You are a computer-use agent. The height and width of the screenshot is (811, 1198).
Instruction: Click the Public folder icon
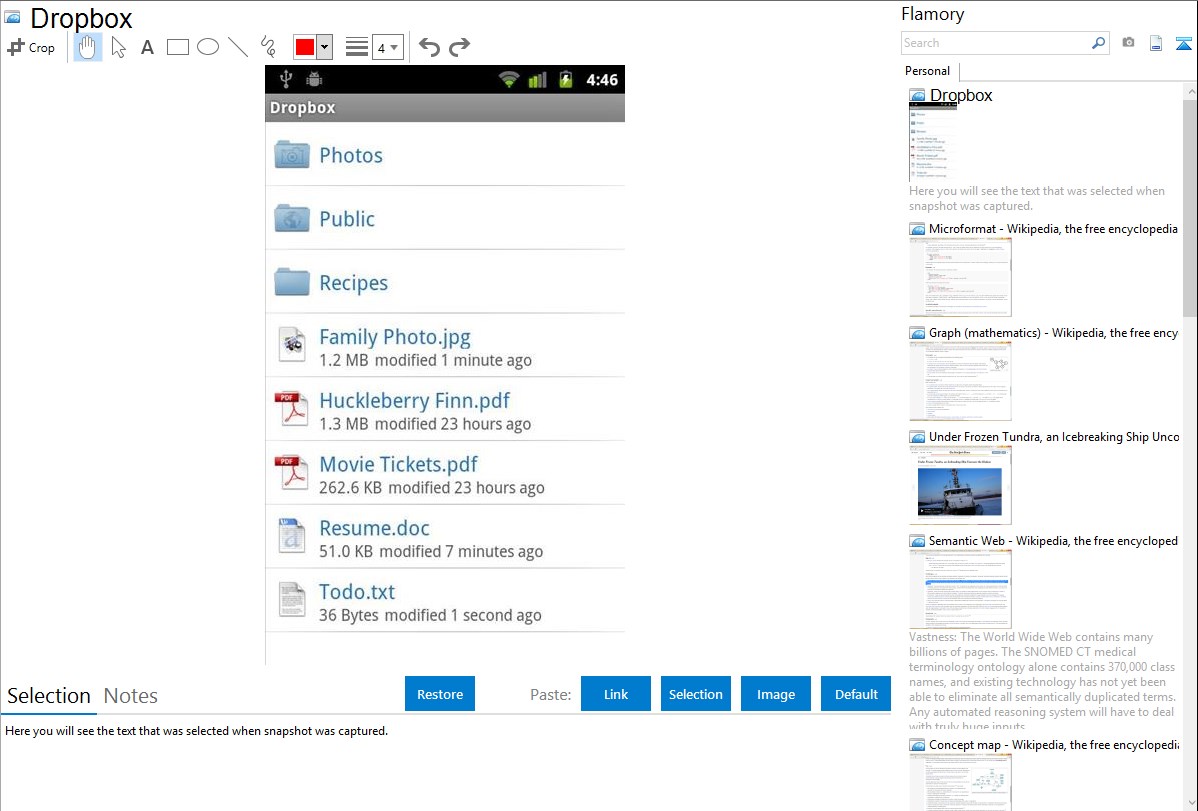[x=292, y=218]
